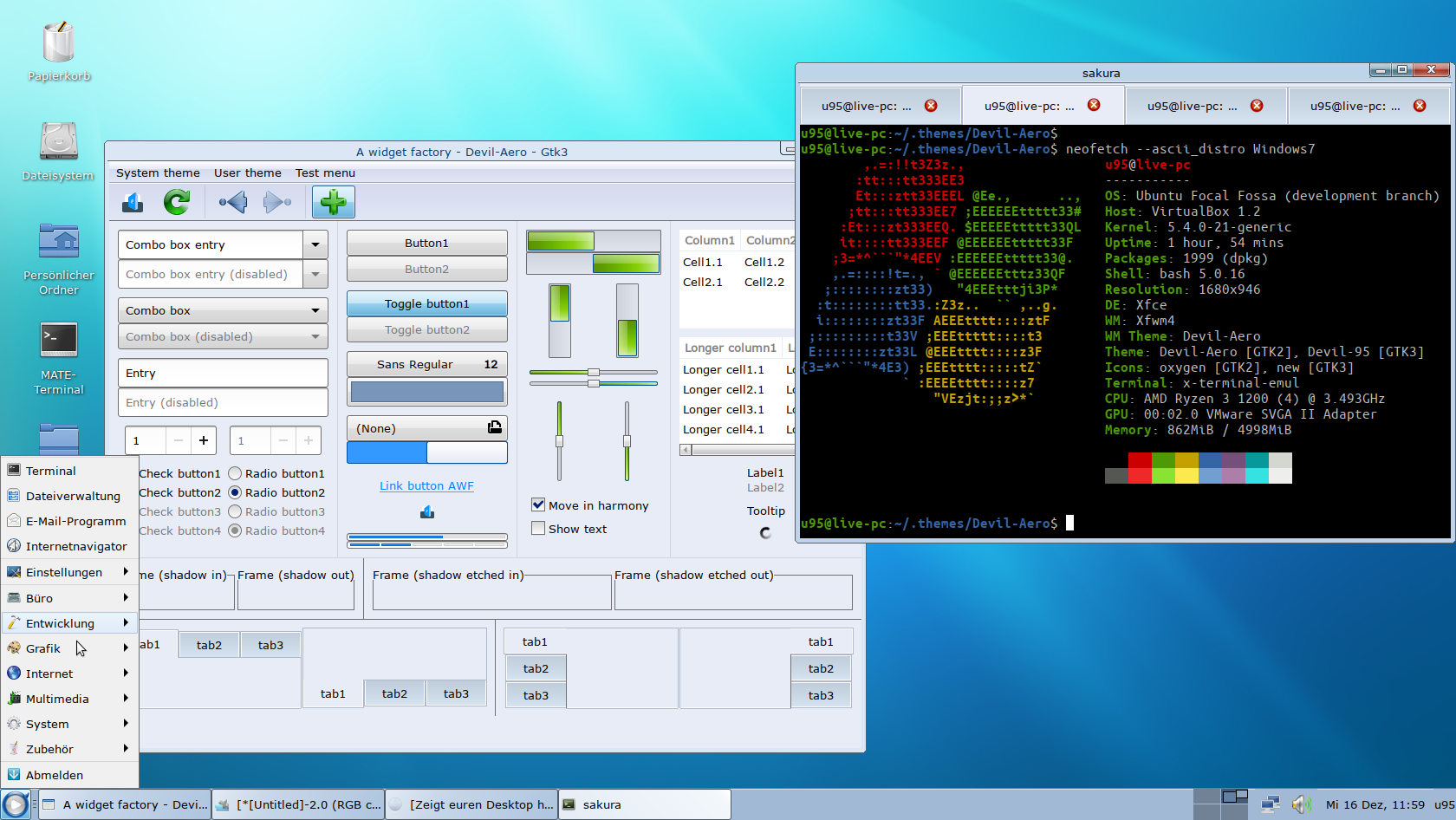Sort by the Column1 header

(710, 240)
